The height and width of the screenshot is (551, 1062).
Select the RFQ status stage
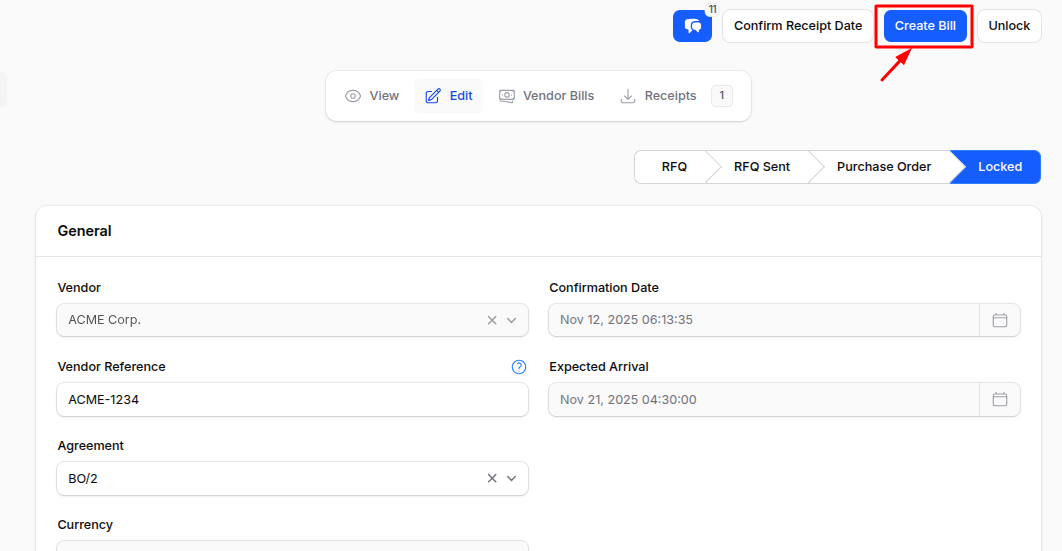tap(674, 167)
